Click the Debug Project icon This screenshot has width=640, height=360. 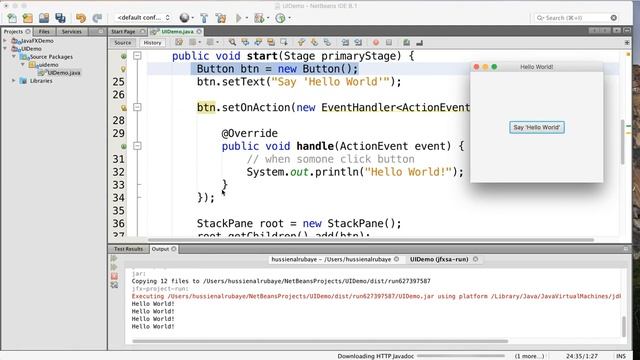(259, 18)
